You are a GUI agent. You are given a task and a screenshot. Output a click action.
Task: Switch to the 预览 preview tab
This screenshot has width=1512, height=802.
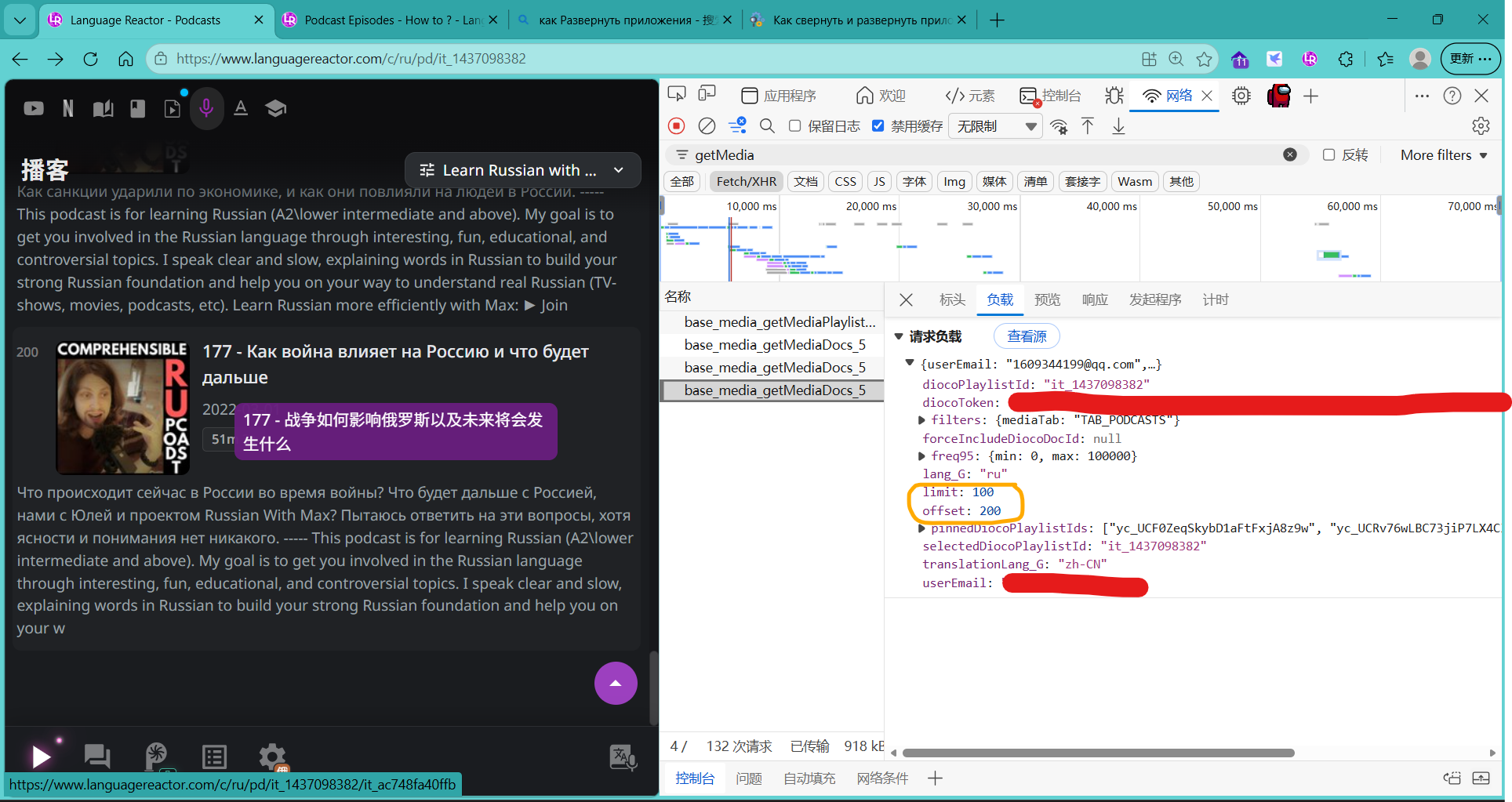(x=1047, y=299)
